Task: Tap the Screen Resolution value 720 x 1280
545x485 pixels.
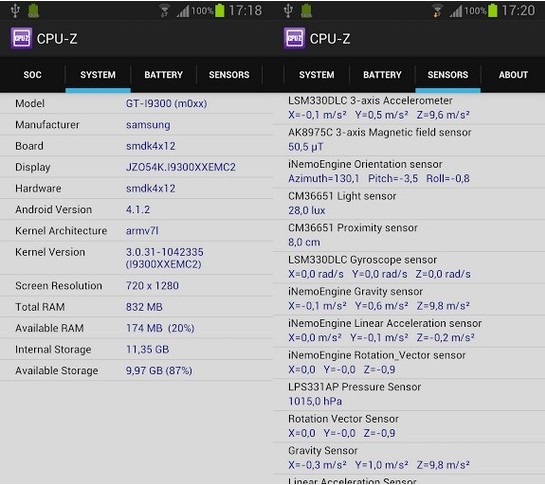Action: (x=152, y=286)
